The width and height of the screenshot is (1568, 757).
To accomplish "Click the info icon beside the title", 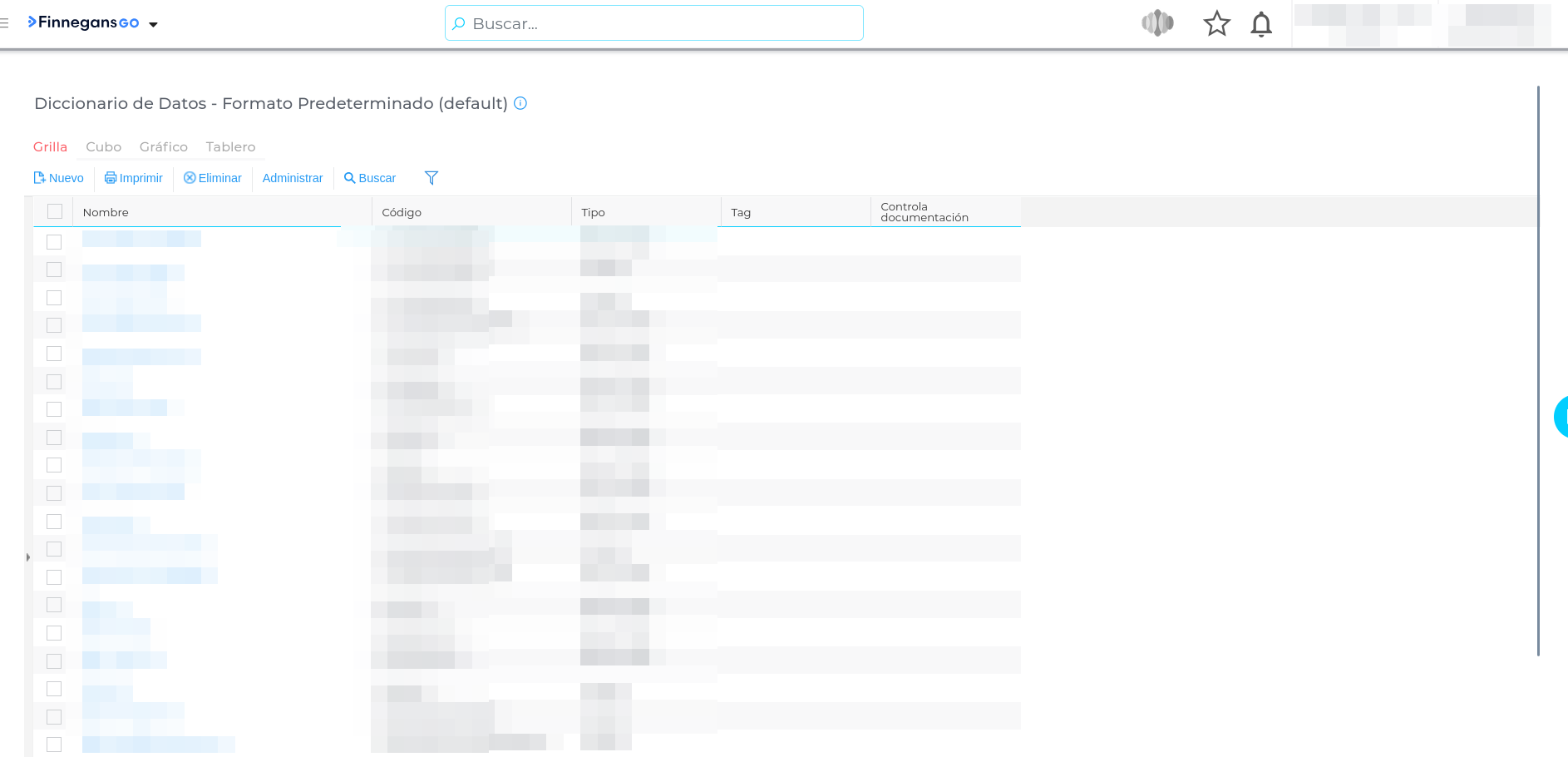I will (x=520, y=103).
